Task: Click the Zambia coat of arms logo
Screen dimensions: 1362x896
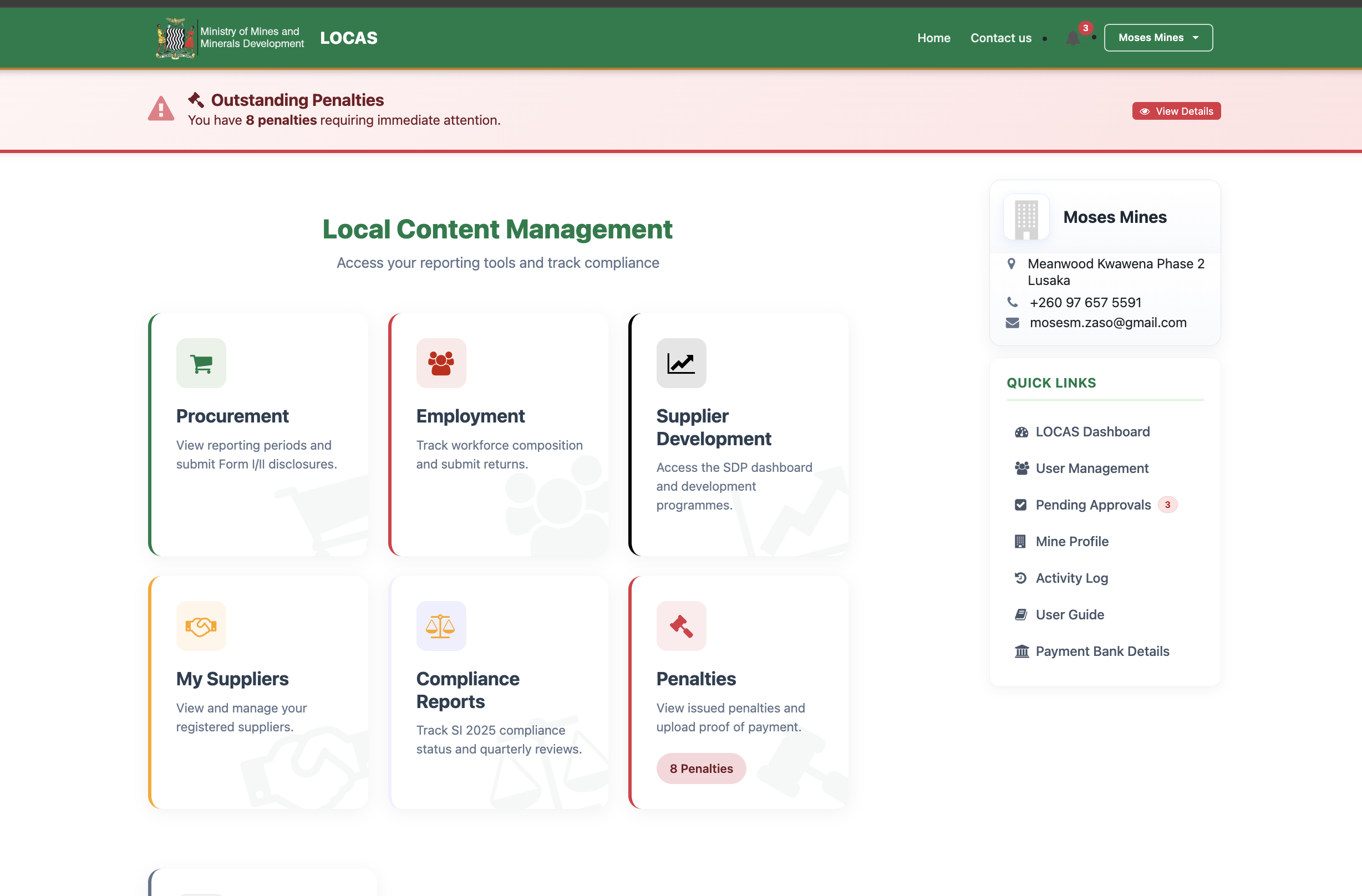Action: pyautogui.click(x=176, y=38)
